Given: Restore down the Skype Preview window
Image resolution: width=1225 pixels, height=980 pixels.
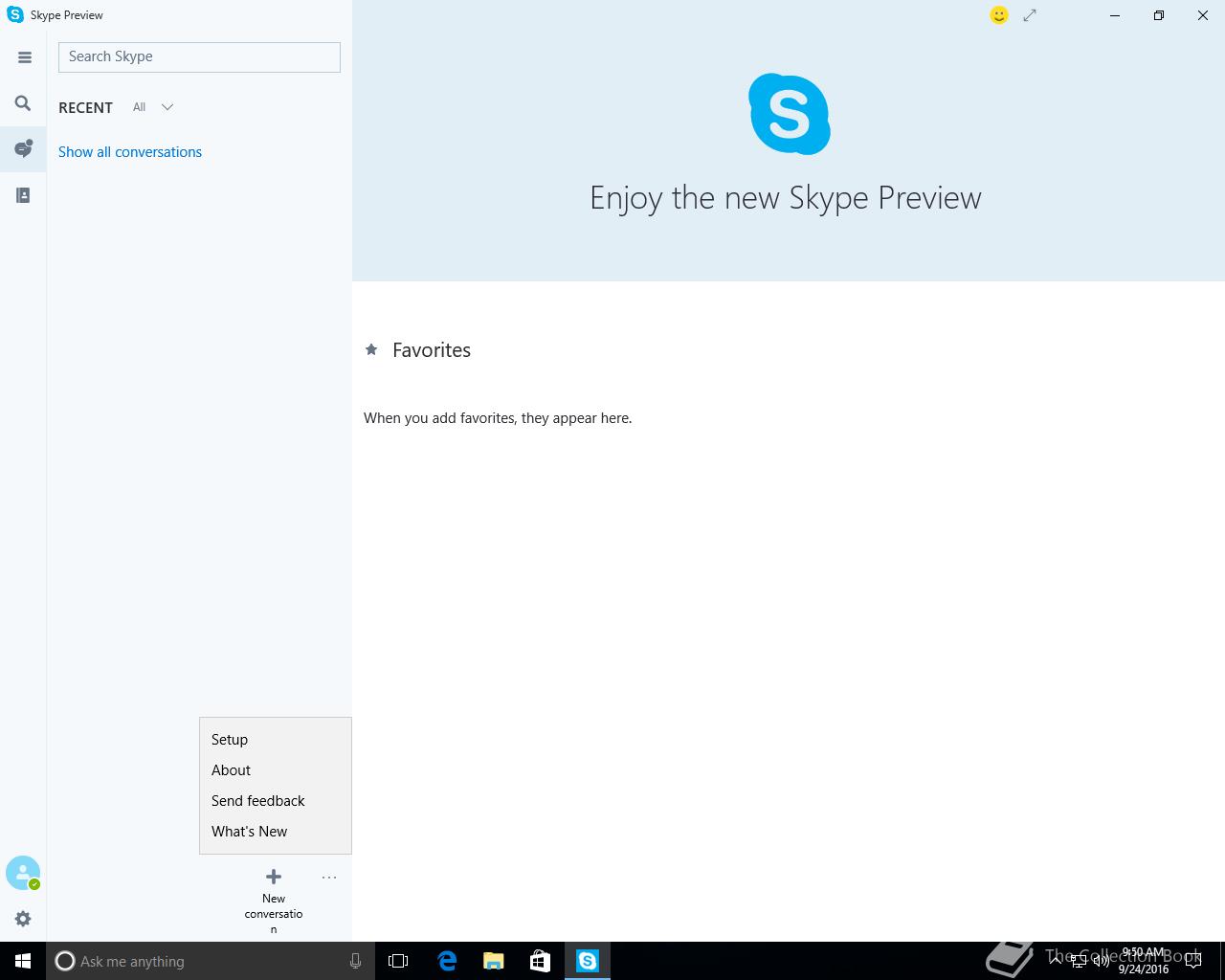Looking at the screenshot, I should pos(1159,15).
